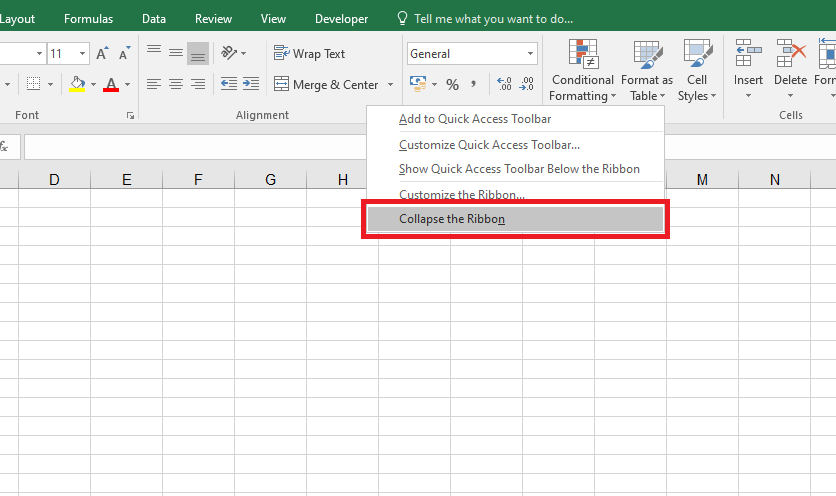Click the Increase Font Size icon
This screenshot has width=836, height=496.
pyautogui.click(x=102, y=54)
